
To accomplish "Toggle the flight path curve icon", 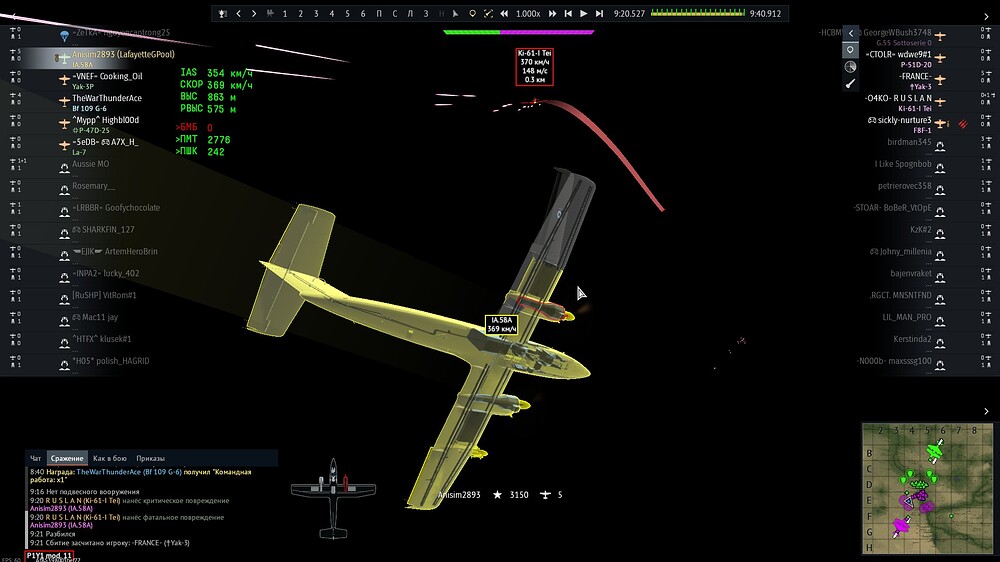I will click(x=488, y=13).
